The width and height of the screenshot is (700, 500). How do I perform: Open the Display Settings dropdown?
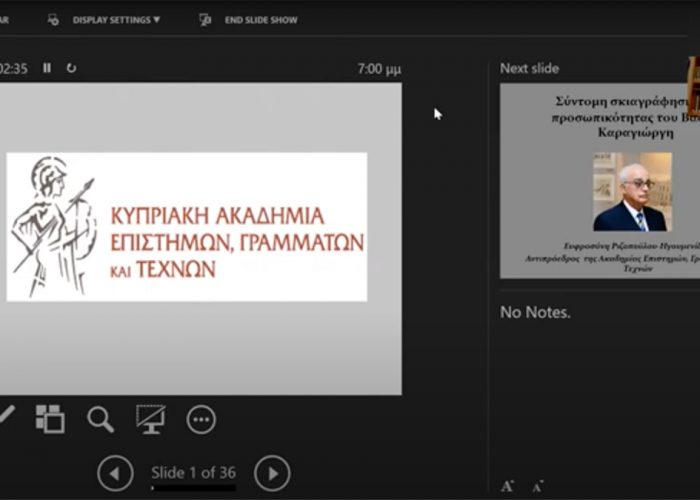pyautogui.click(x=116, y=20)
